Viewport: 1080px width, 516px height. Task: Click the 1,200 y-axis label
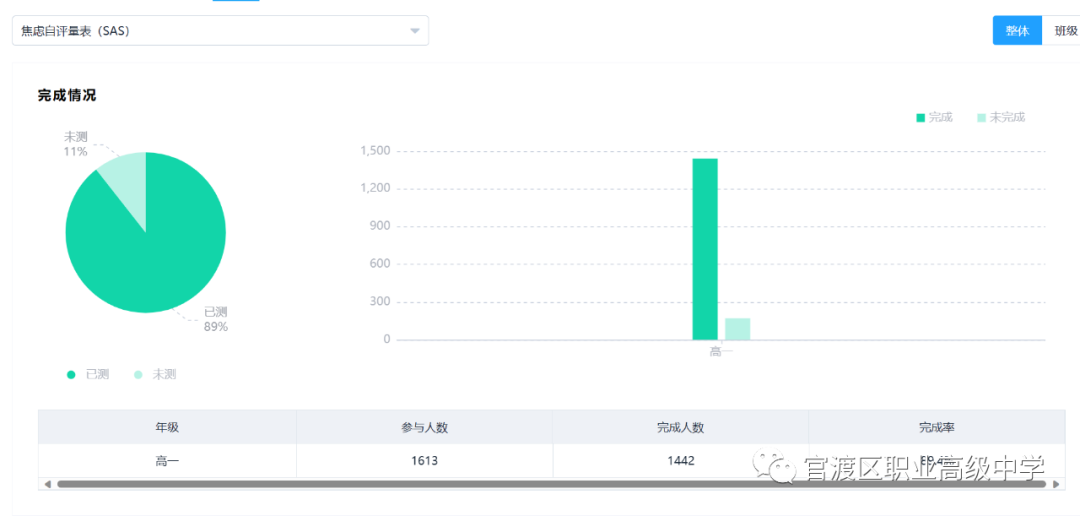[375, 188]
